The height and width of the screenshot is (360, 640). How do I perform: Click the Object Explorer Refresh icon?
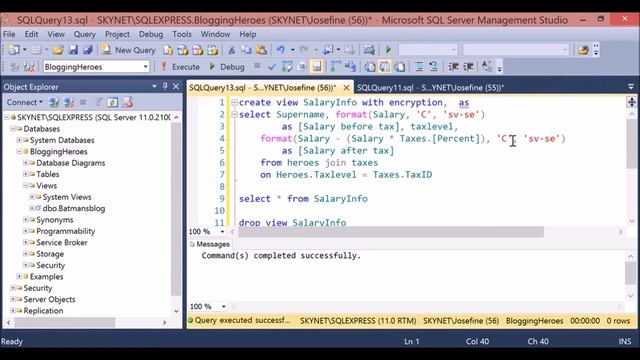[x=113, y=102]
